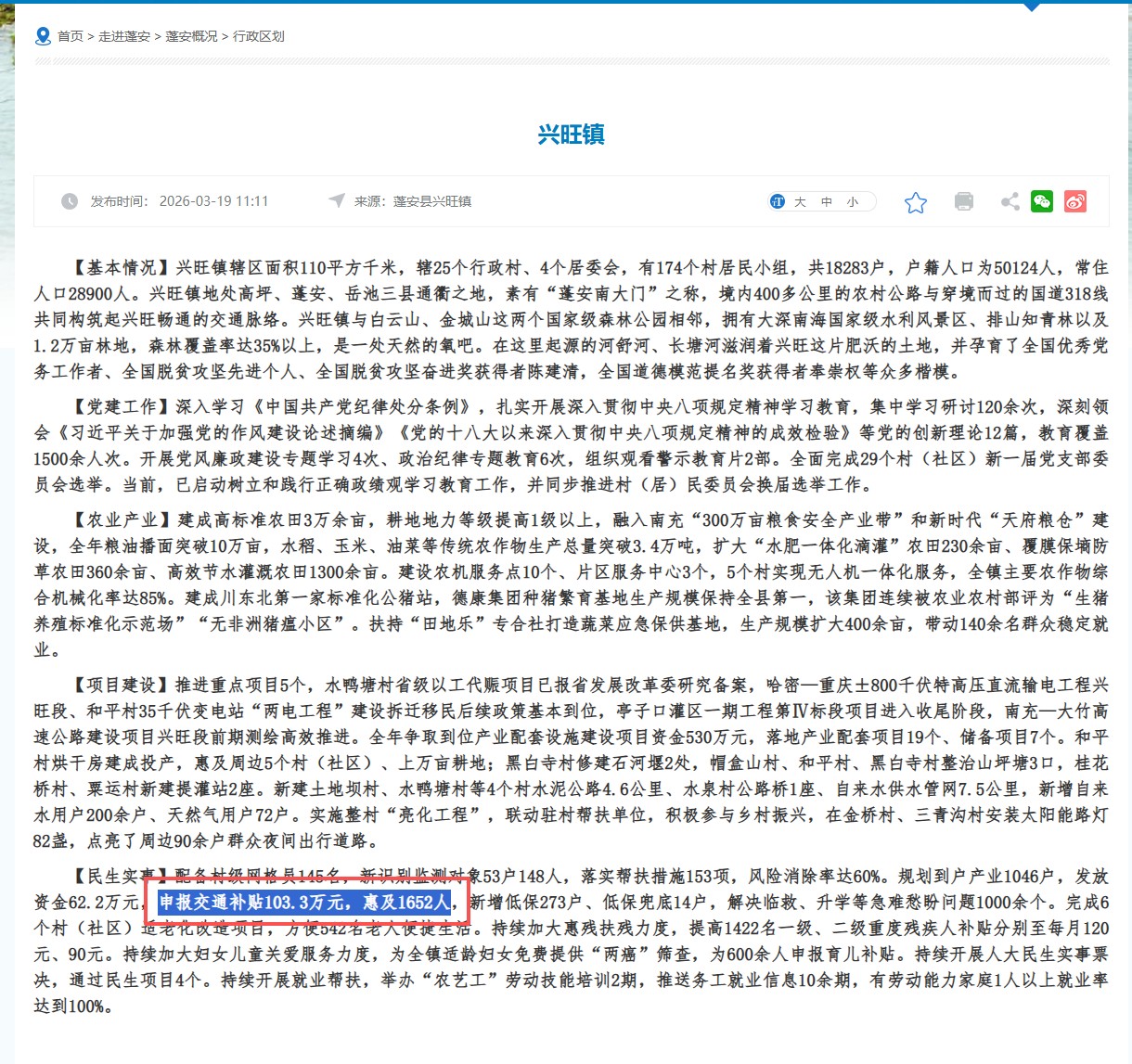Open 蓬安概况 breadcrumb link
The width and height of the screenshot is (1132, 1064).
click(191, 36)
